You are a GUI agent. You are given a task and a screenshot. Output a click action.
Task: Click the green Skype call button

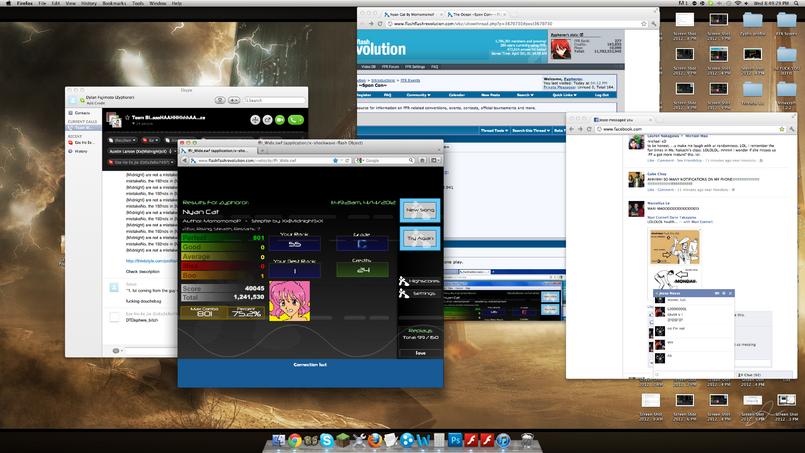pos(296,120)
